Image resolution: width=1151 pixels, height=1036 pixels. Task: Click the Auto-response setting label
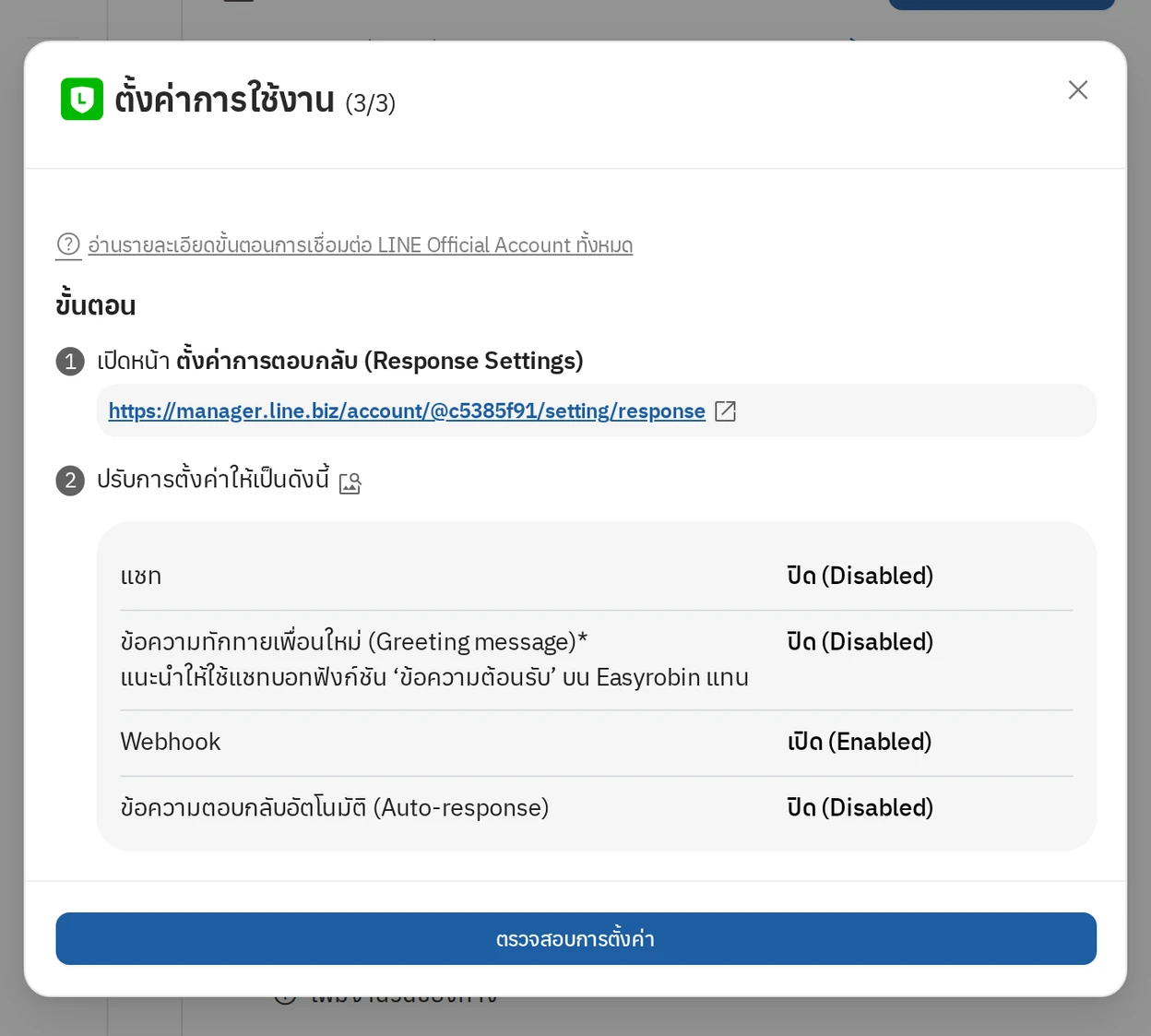tap(335, 807)
